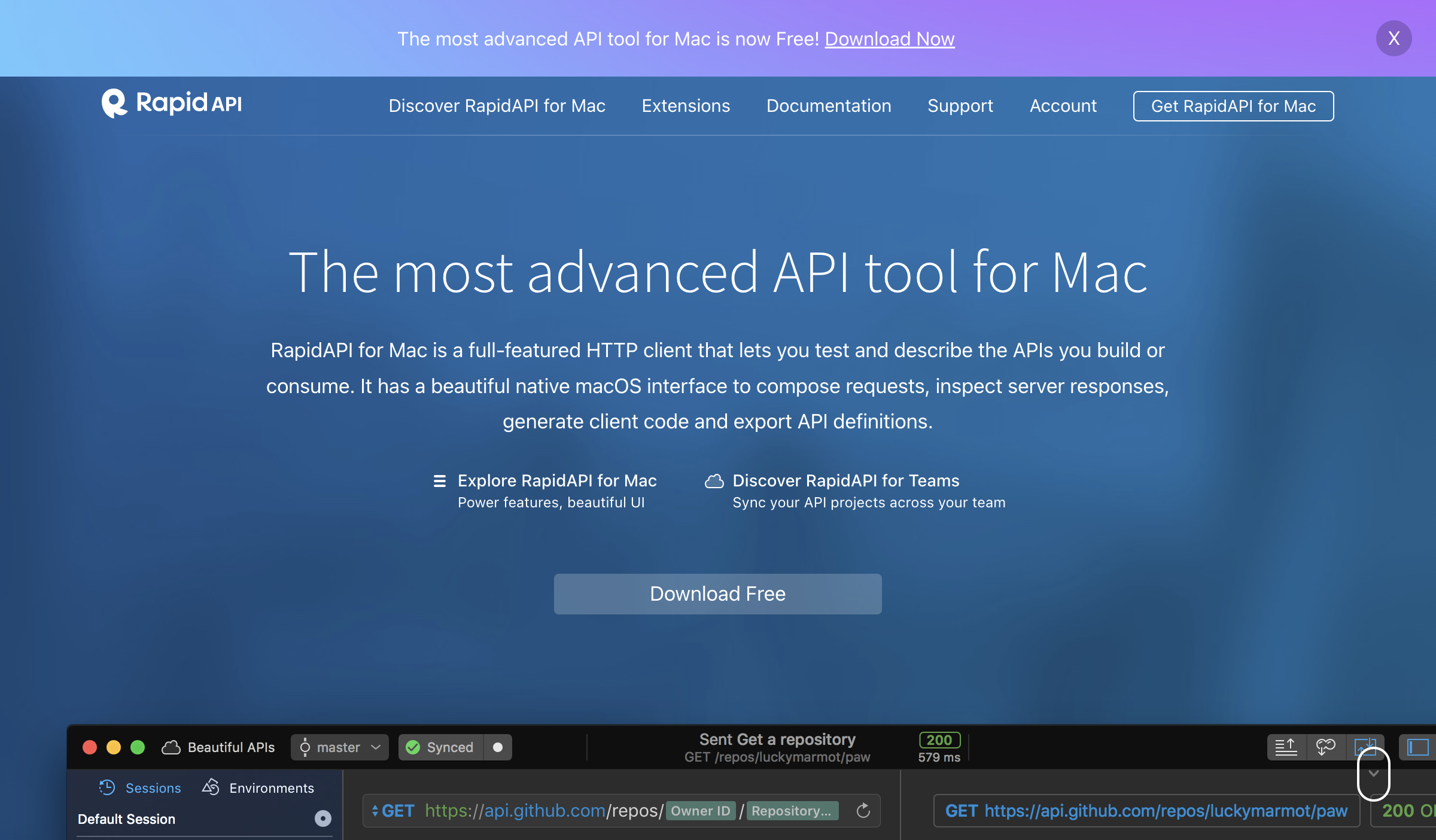Click the refresh send icon in URL bar
Image resolution: width=1436 pixels, height=840 pixels.
(x=863, y=811)
